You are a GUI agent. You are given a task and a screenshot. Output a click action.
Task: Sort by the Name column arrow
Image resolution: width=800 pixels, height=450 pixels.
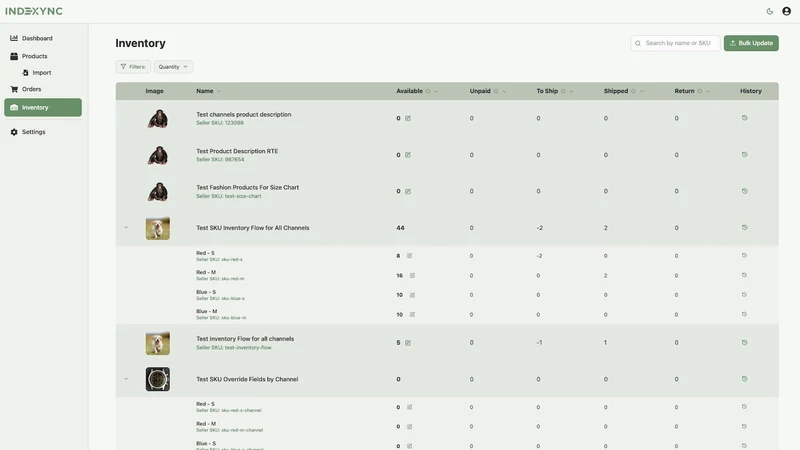click(x=219, y=91)
